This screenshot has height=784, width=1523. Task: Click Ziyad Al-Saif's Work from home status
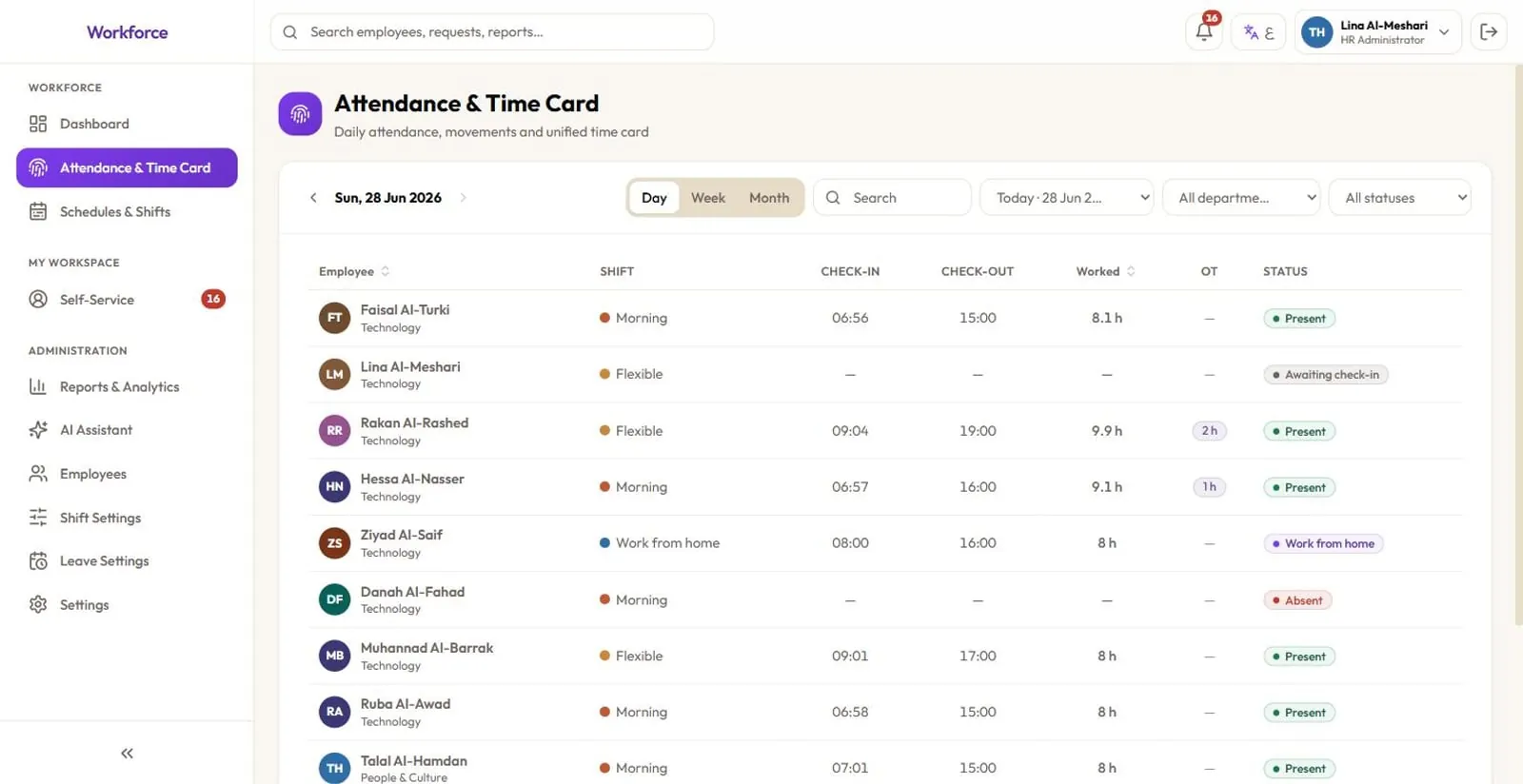(1323, 543)
